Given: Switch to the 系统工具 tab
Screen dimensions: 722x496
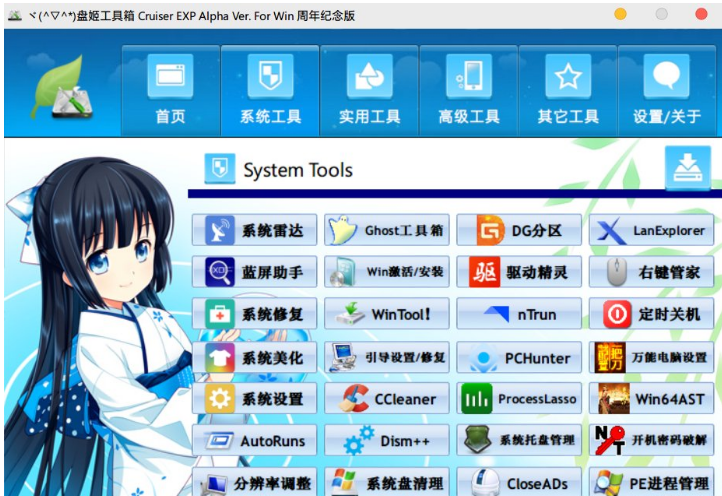Looking at the screenshot, I should click(270, 91).
